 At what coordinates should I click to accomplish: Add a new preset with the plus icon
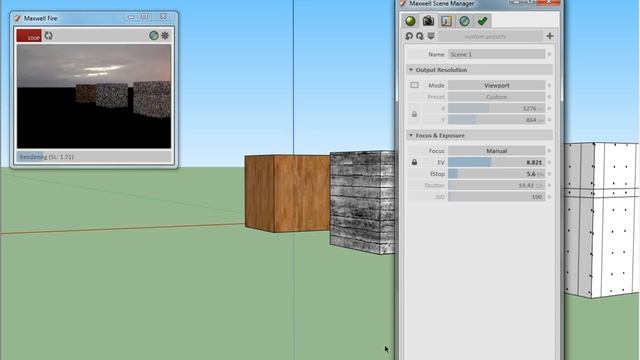point(550,36)
